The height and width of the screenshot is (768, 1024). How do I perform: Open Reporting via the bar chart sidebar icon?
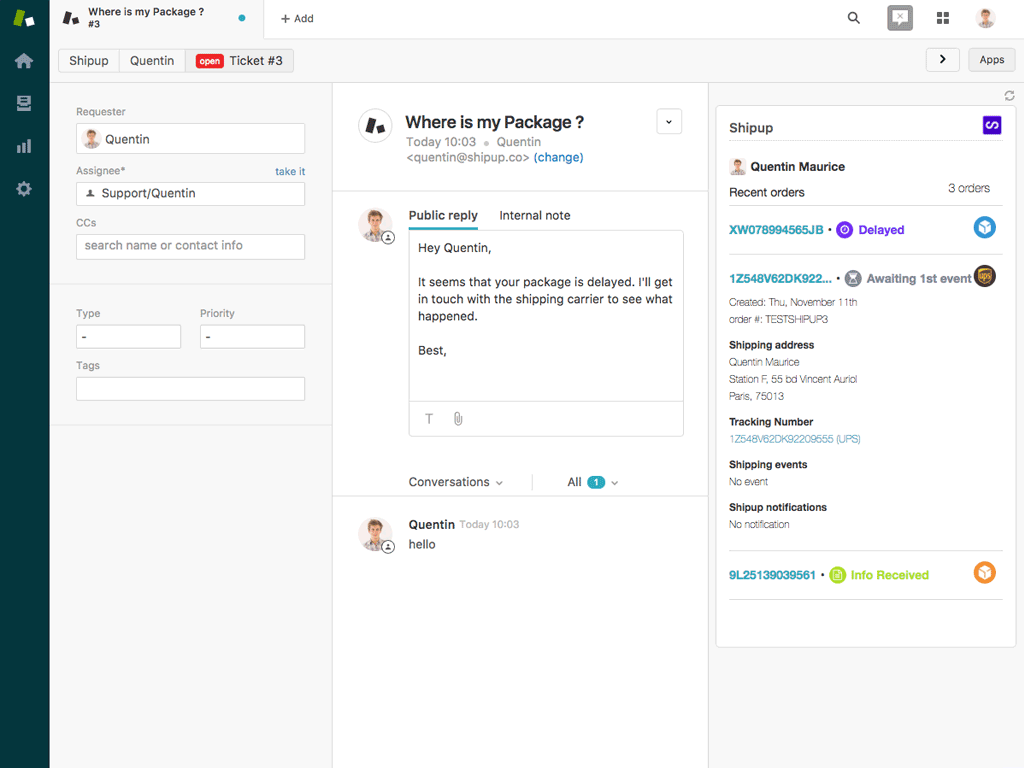[x=23, y=146]
